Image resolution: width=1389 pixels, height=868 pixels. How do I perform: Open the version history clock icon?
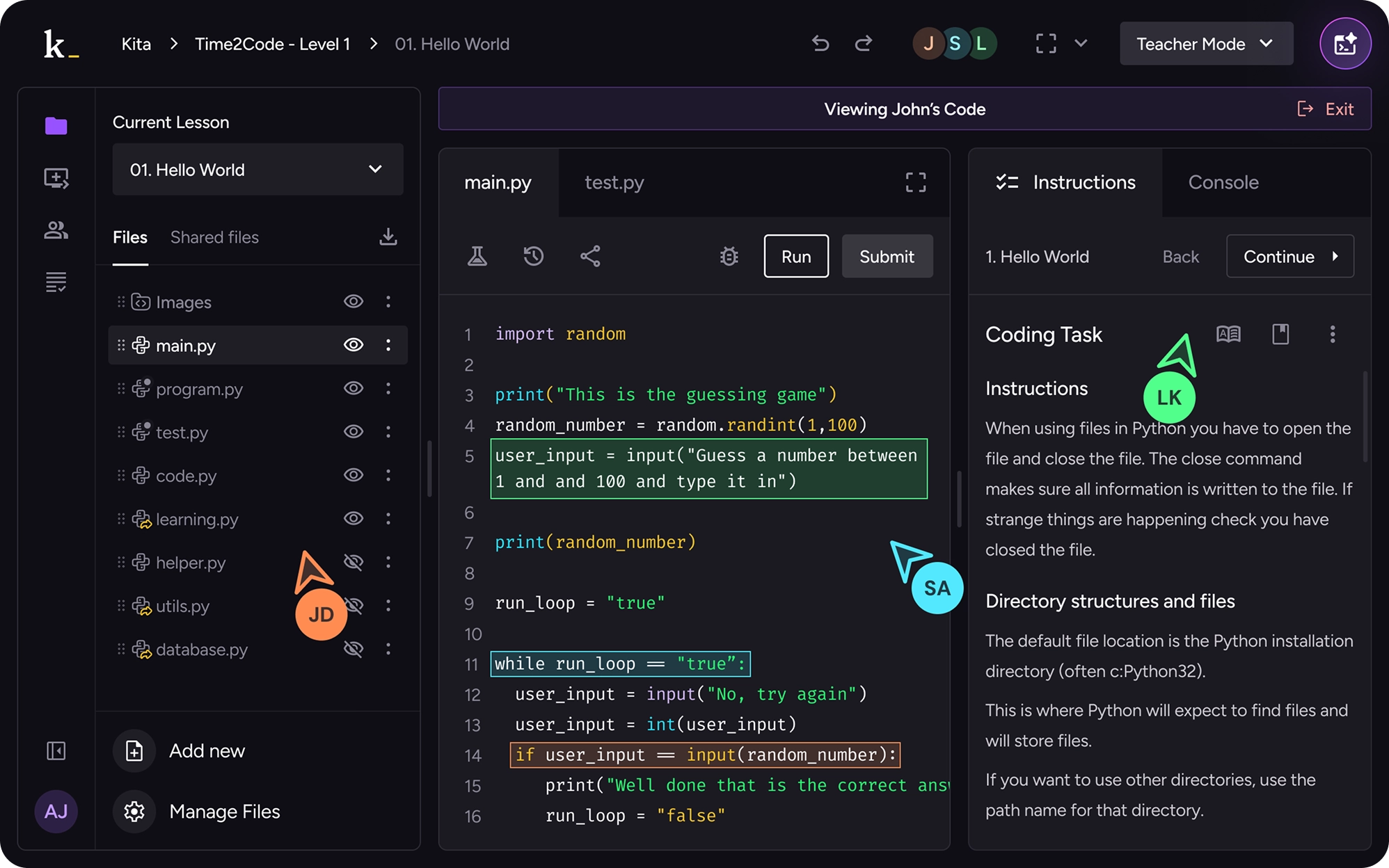534,257
